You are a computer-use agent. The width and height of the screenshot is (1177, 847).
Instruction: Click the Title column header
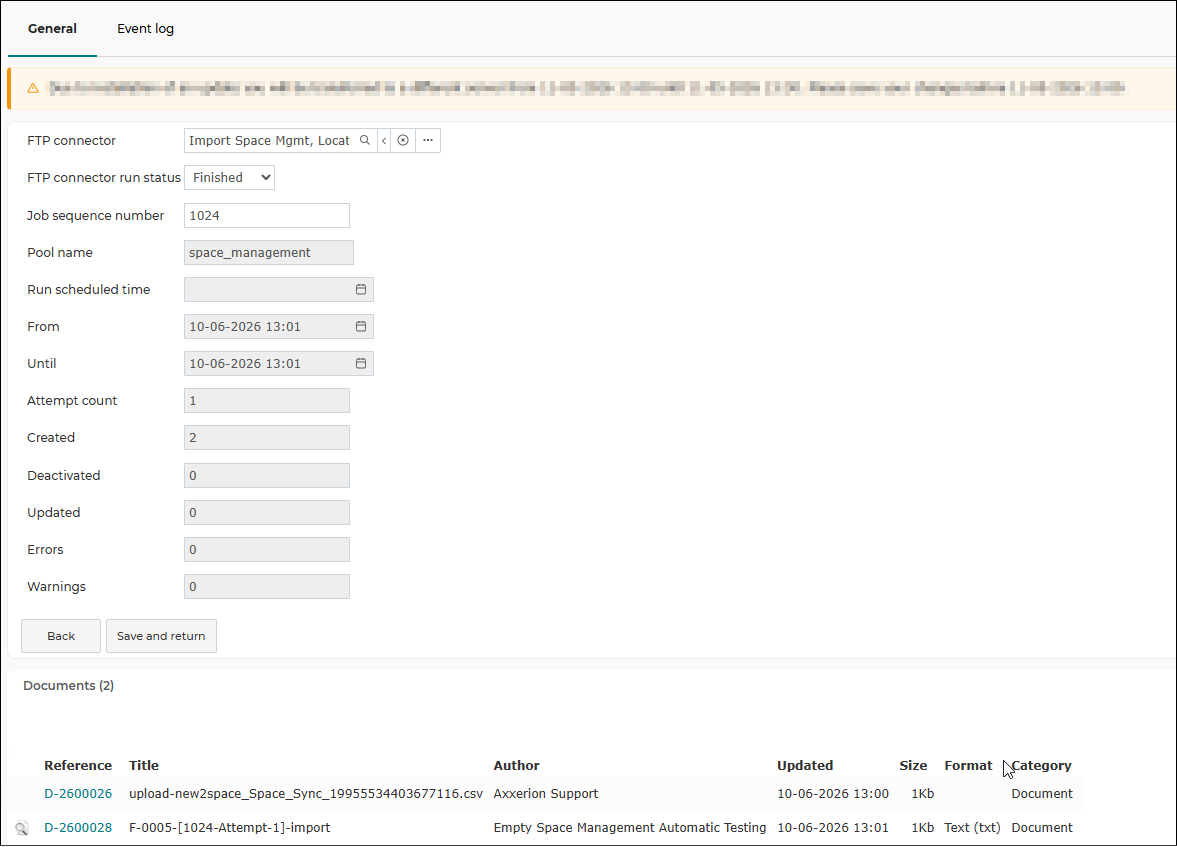tap(144, 766)
